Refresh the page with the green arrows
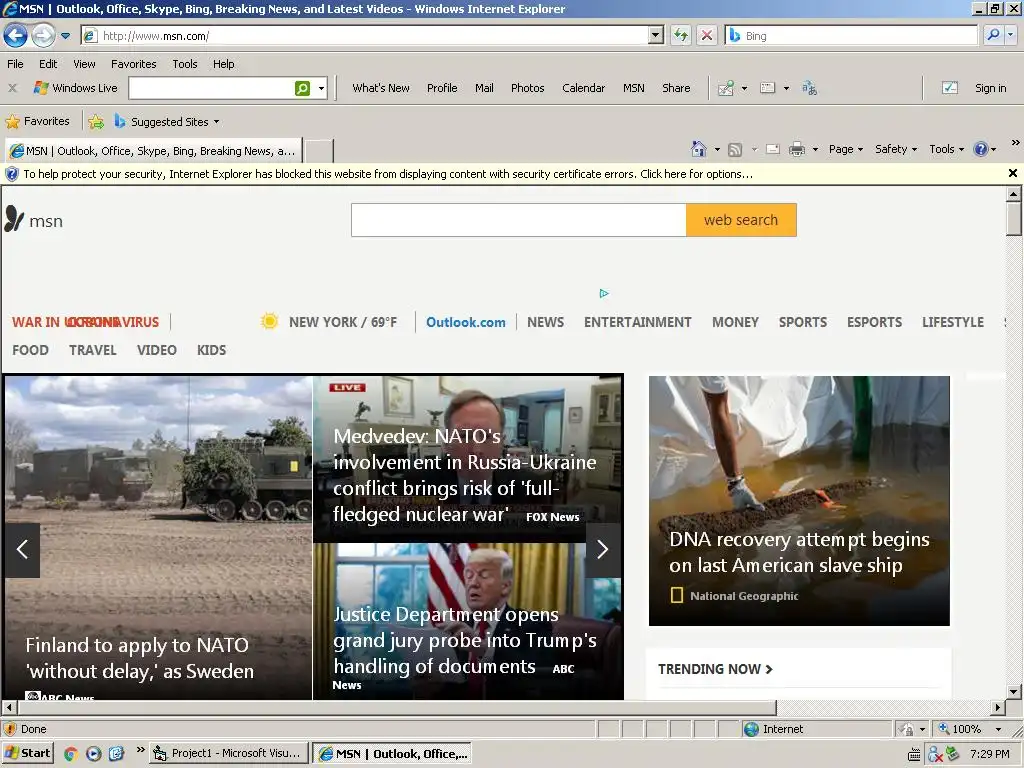Image resolution: width=1024 pixels, height=768 pixels. [x=681, y=36]
